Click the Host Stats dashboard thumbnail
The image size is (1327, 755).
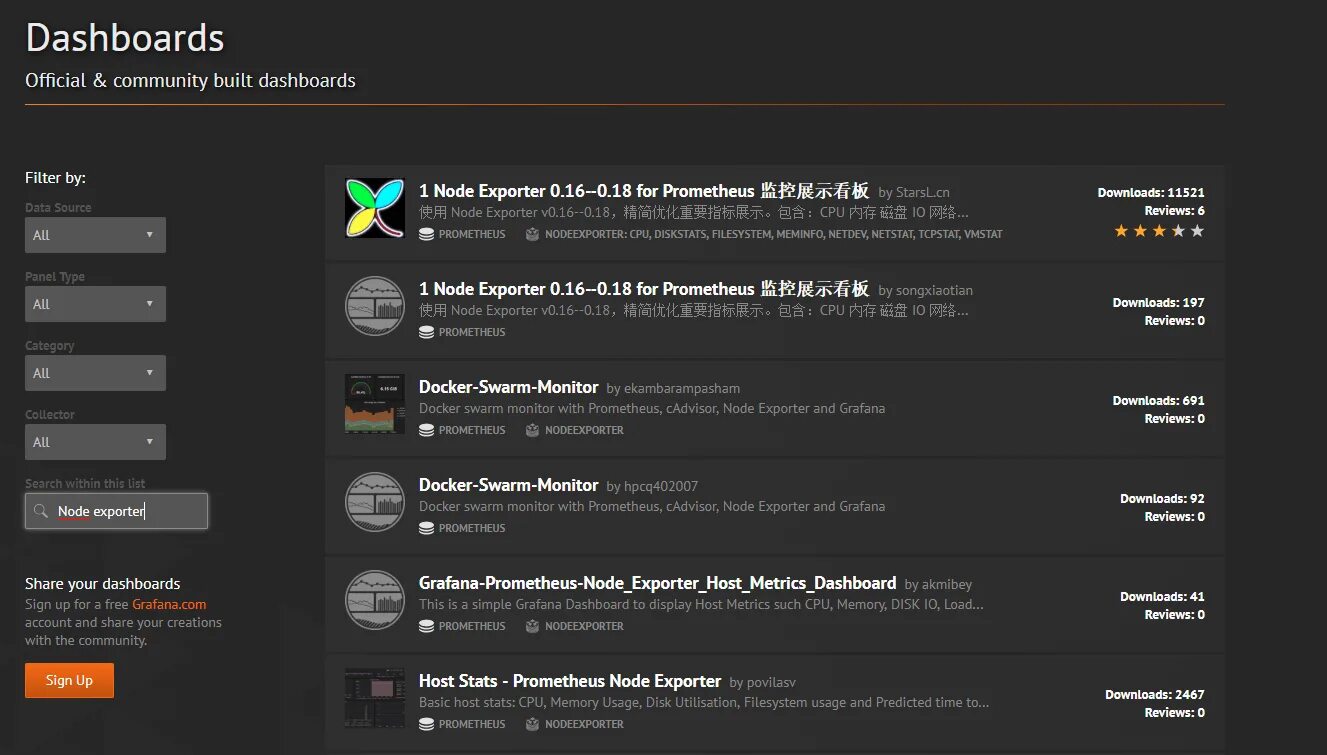[375, 698]
